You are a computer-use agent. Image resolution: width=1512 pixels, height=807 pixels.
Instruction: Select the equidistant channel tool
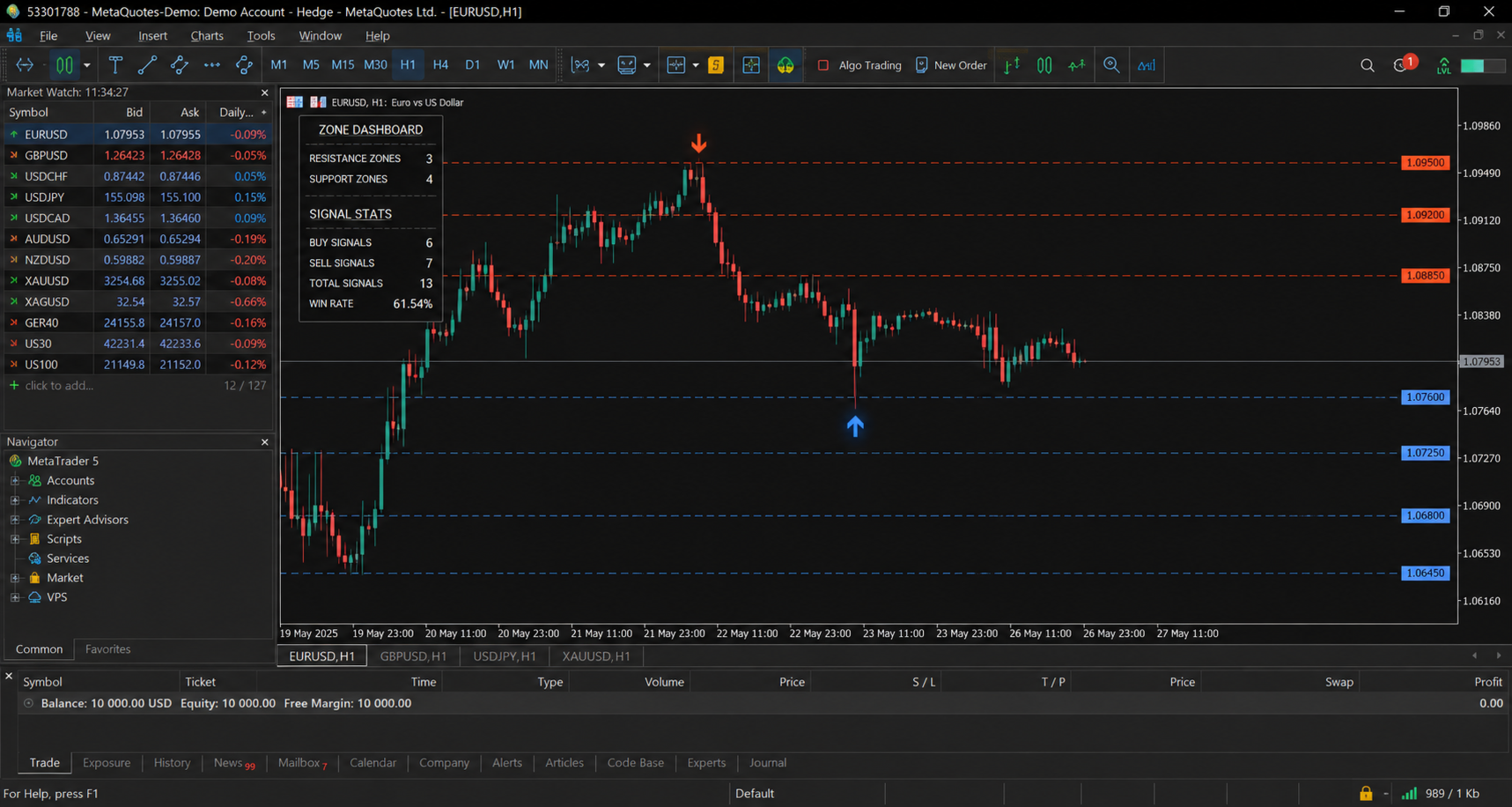[x=180, y=65]
